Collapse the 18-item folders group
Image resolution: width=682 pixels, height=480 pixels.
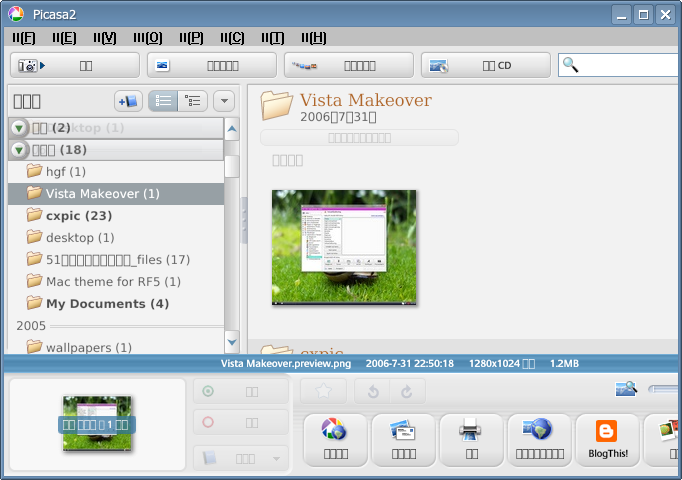point(20,150)
